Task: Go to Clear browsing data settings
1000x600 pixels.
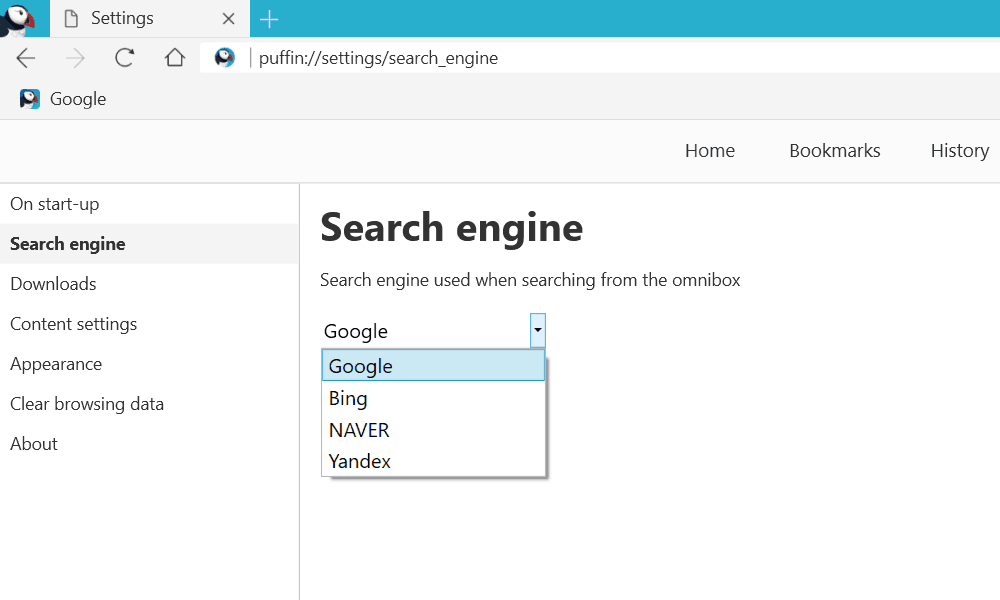Action: (x=87, y=403)
